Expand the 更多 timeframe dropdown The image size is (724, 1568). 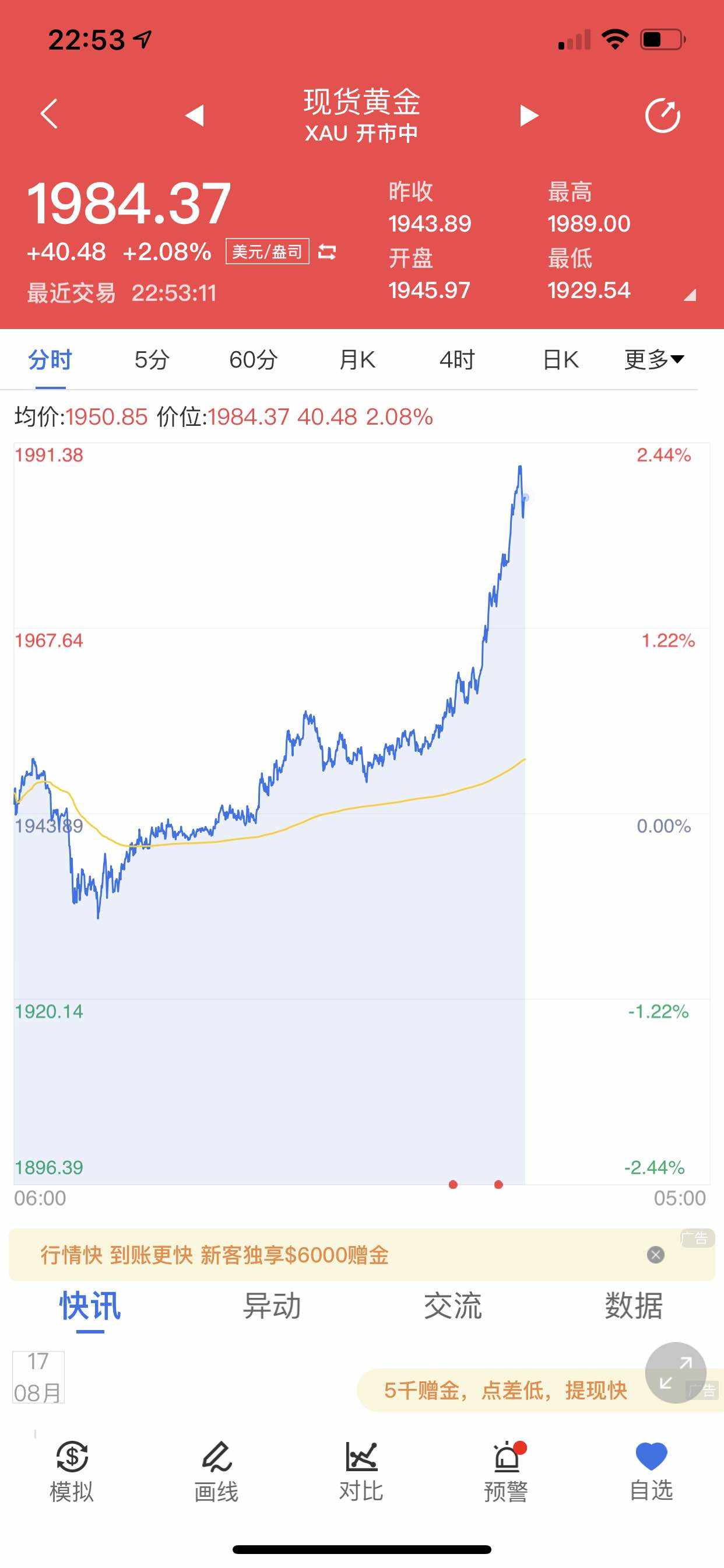coord(654,360)
